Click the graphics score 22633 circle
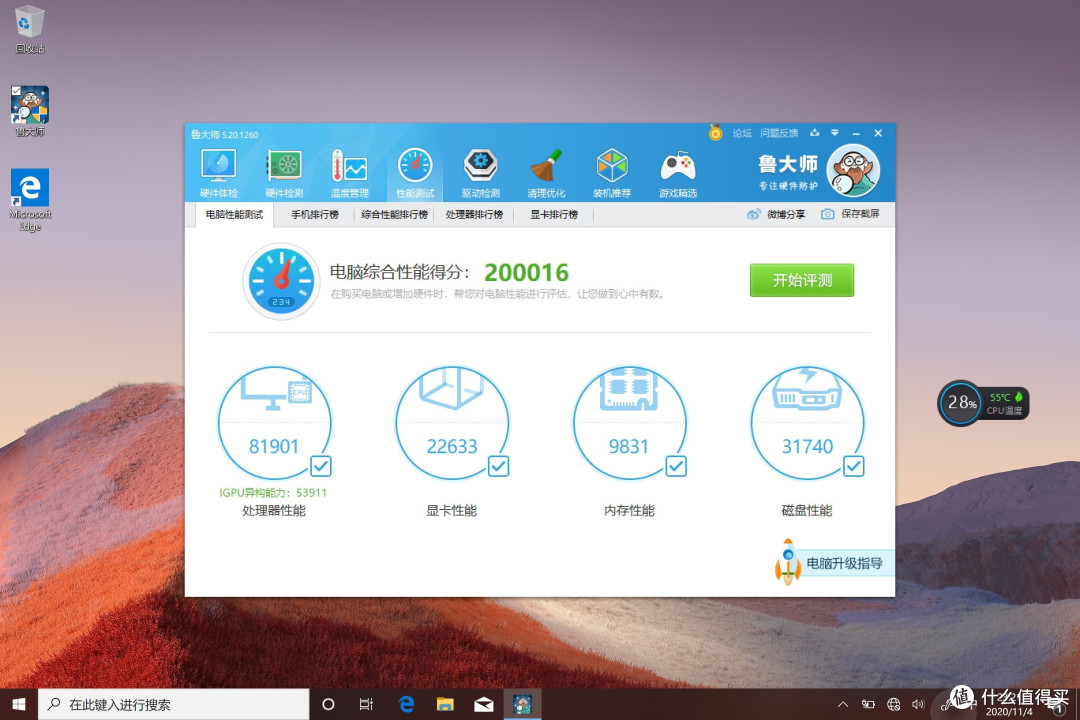Image resolution: width=1080 pixels, height=720 pixels. [452, 423]
